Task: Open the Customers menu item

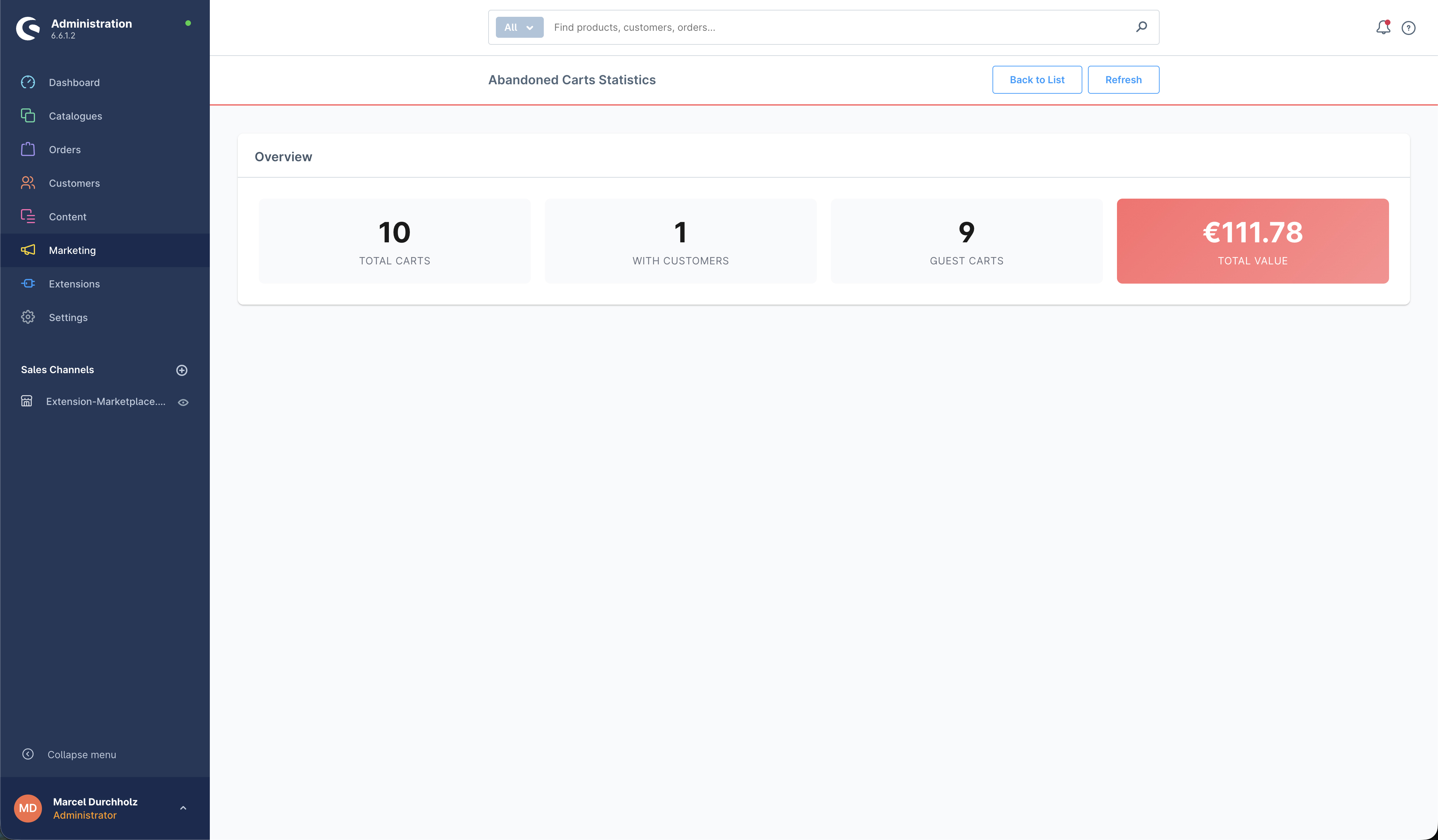Action: click(74, 183)
